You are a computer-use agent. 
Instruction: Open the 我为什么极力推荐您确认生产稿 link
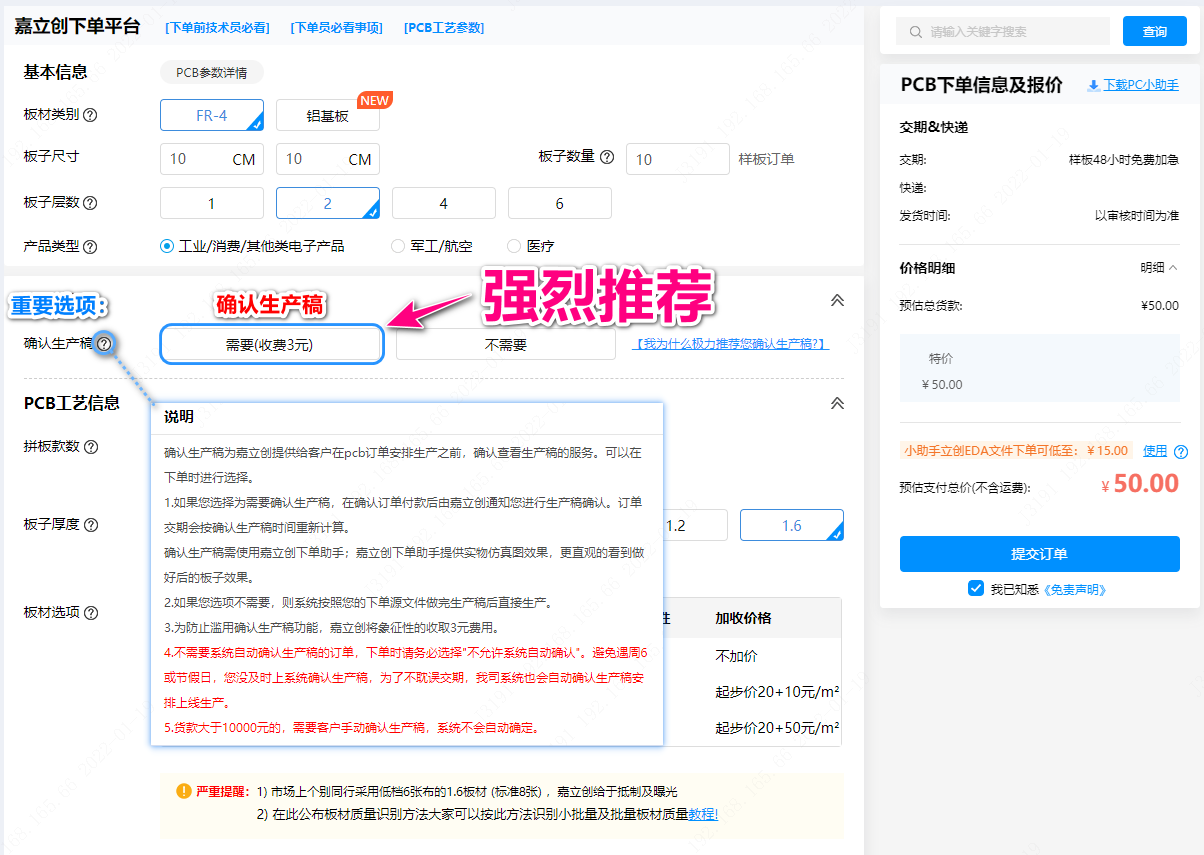pyautogui.click(x=732, y=344)
